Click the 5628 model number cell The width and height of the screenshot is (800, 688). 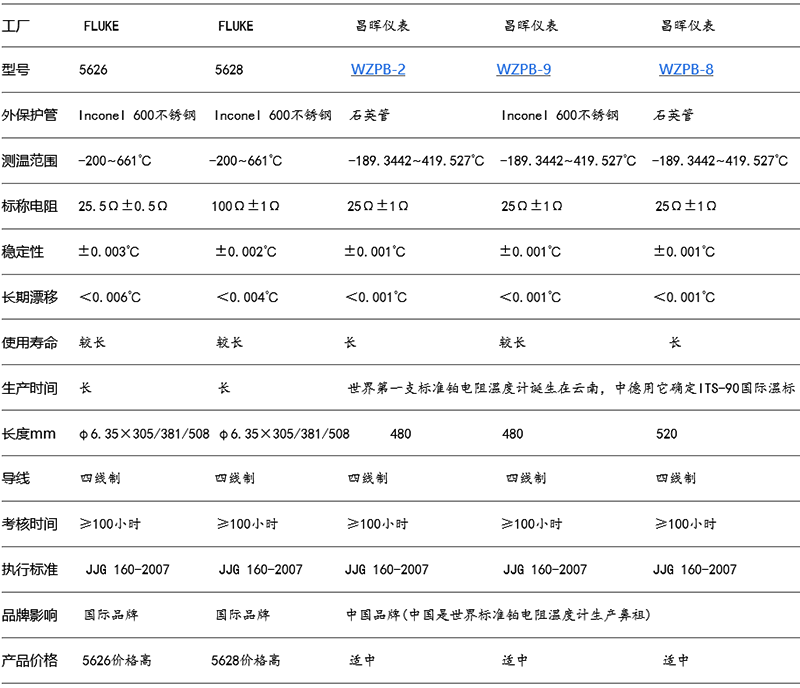[x=229, y=70]
